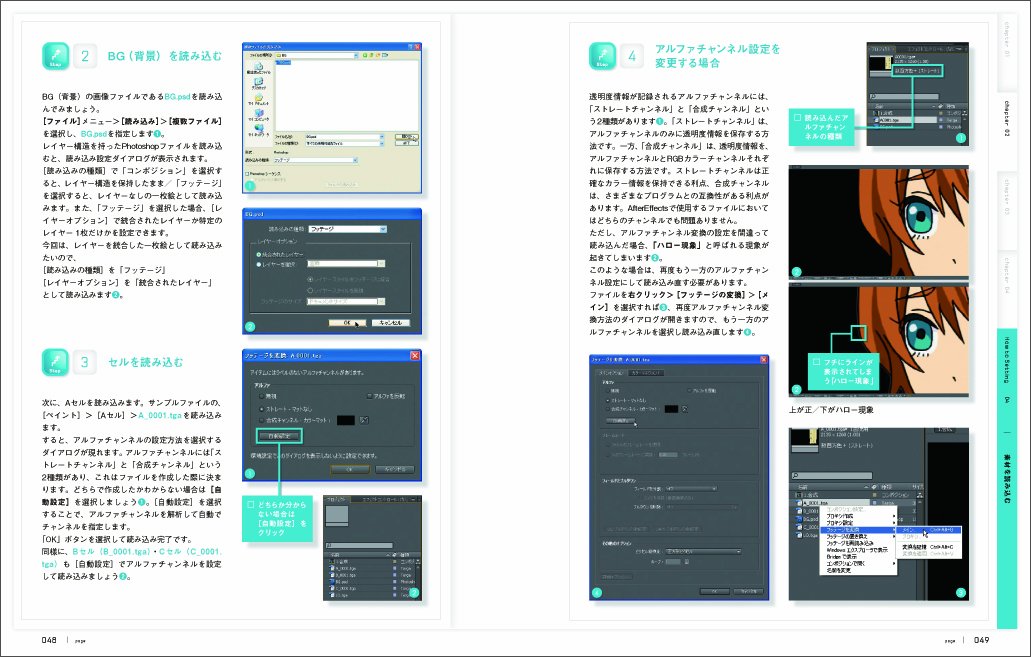Click B_0001 file icon behind the context menu
1031x657 pixels.
[800, 511]
